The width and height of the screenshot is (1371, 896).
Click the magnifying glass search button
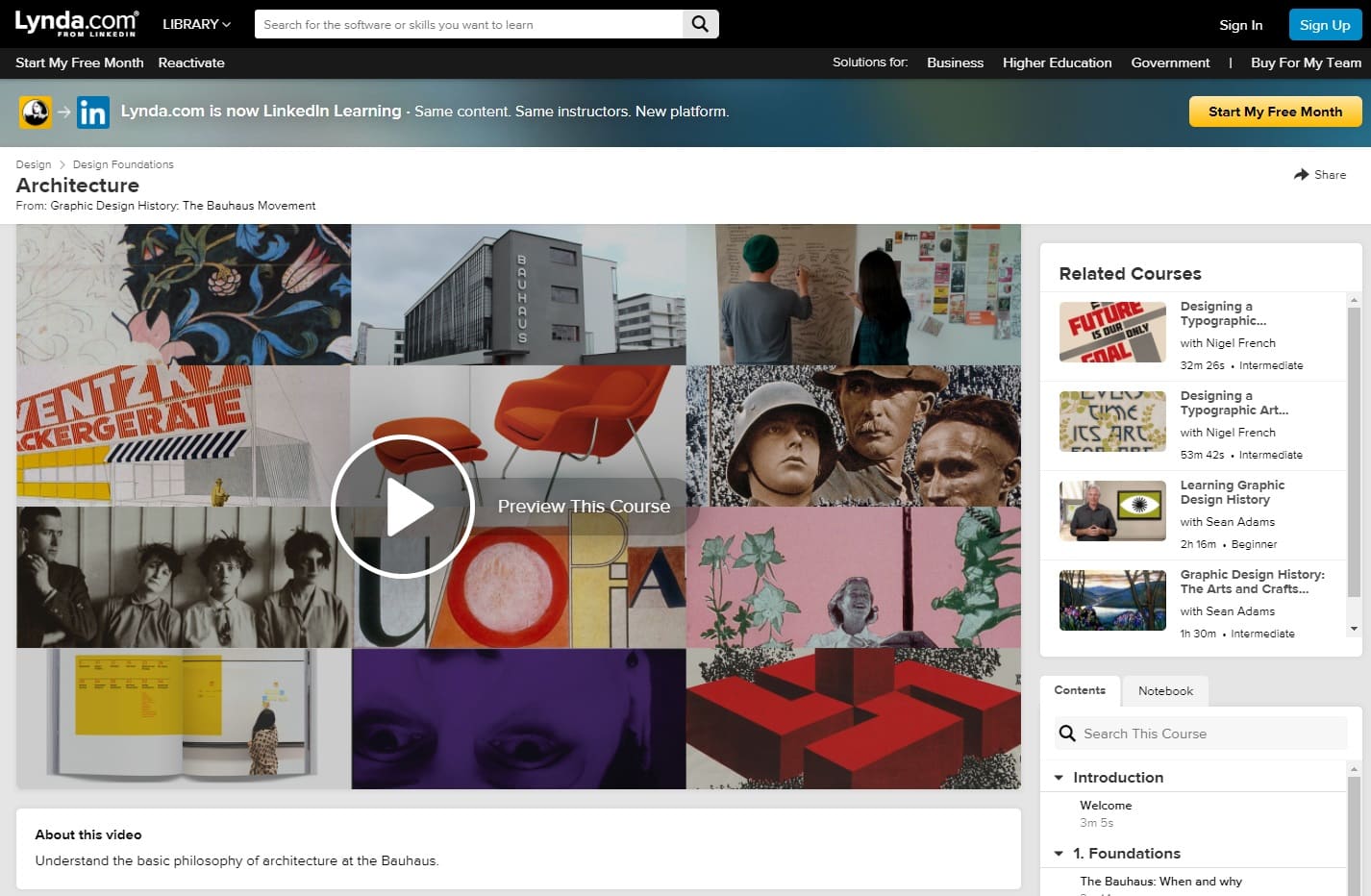(x=701, y=24)
